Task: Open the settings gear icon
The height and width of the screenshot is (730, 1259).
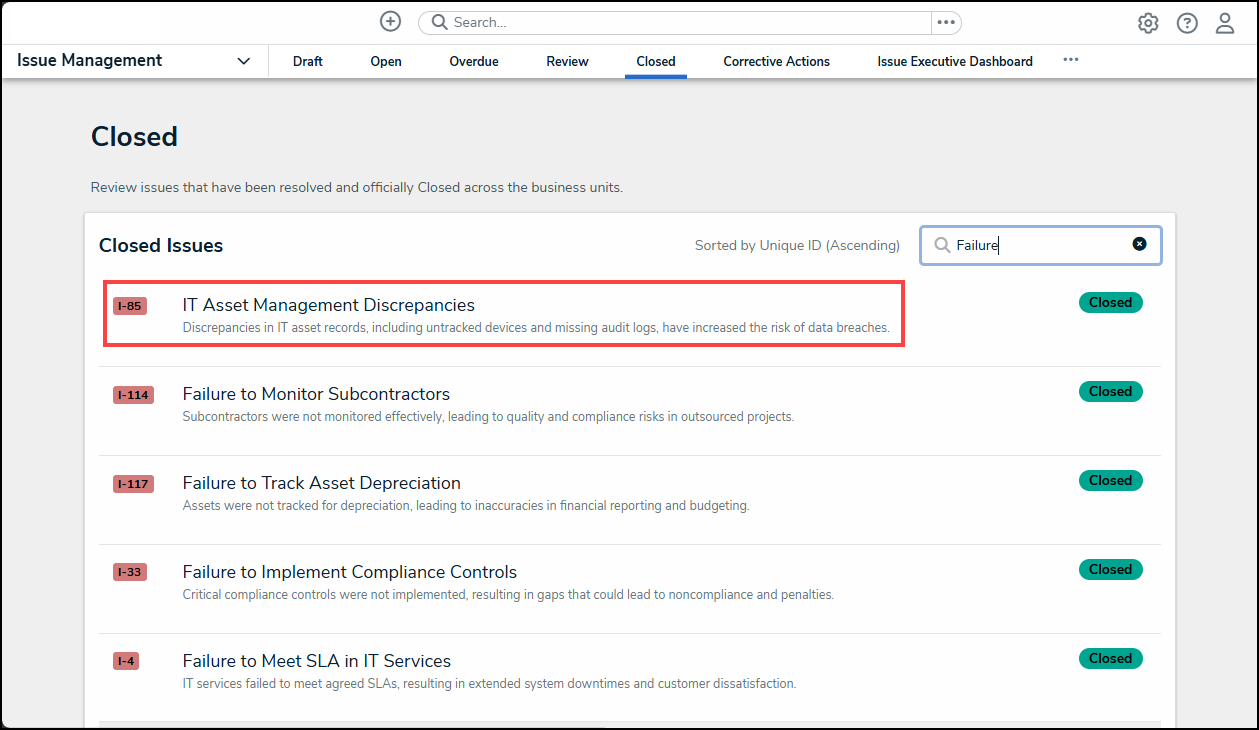Action: pyautogui.click(x=1148, y=23)
